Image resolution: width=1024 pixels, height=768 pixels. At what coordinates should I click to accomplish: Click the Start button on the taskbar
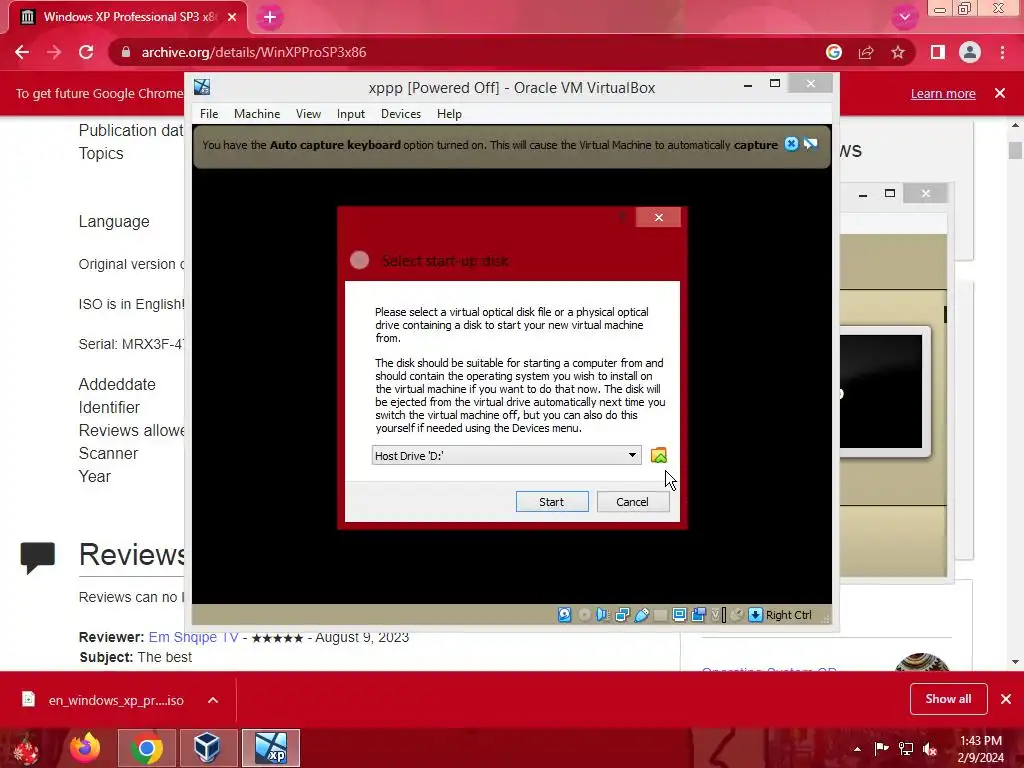(27, 748)
